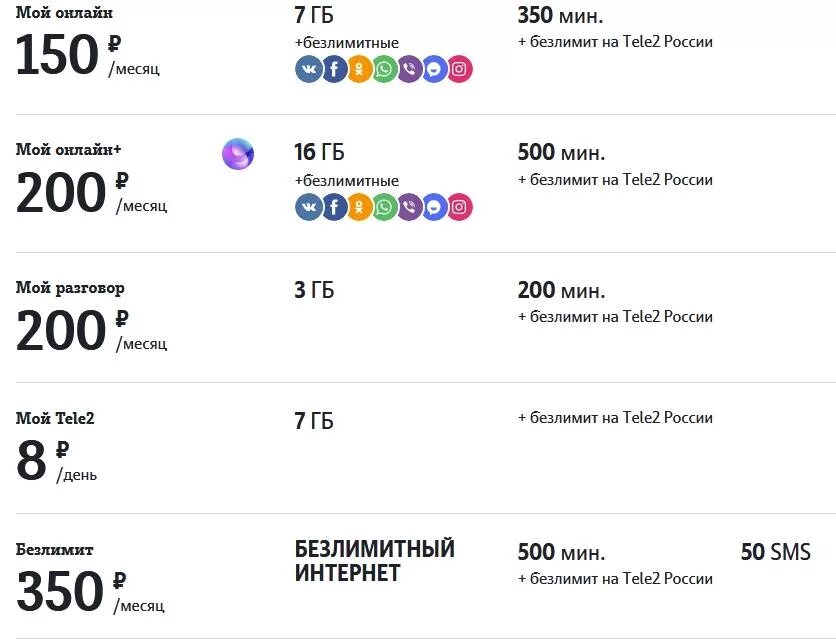
Task: Click the VK icon in the Мой онлайн+ tariff
Action: coord(309,207)
